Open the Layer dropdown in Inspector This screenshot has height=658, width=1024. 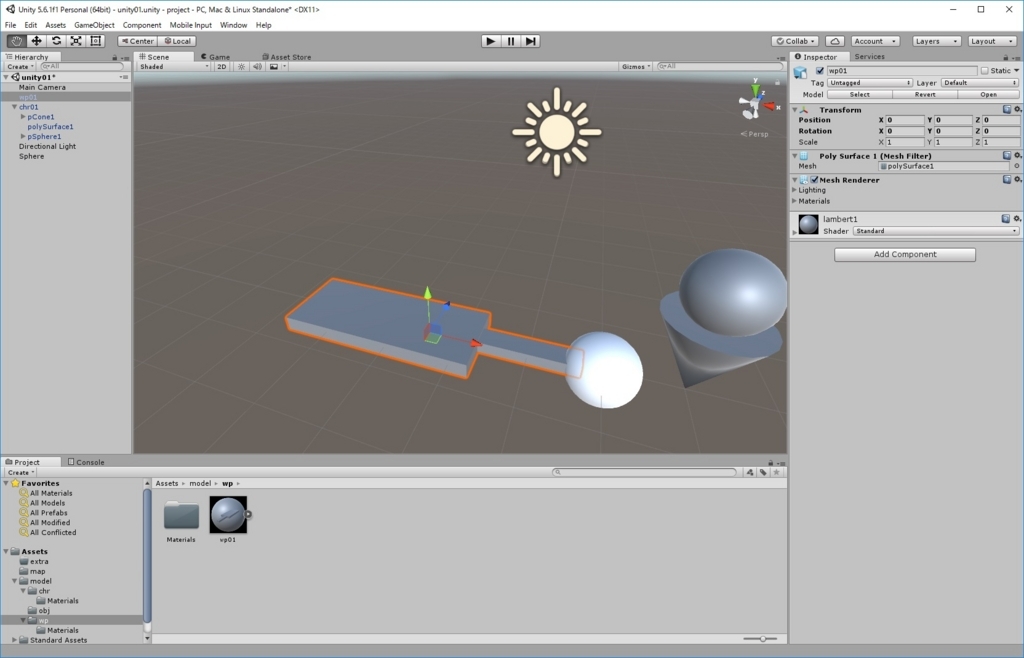pyautogui.click(x=980, y=83)
